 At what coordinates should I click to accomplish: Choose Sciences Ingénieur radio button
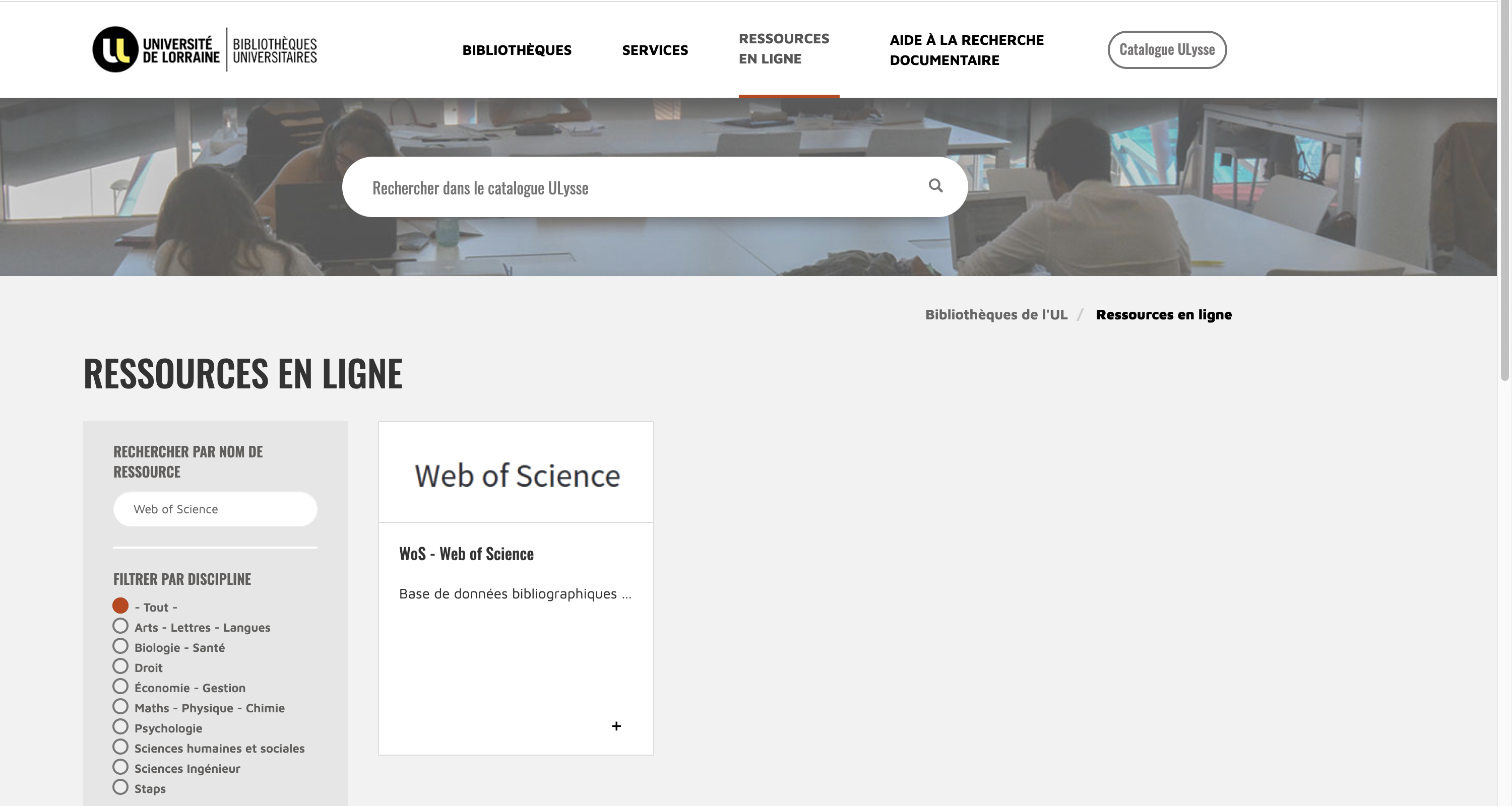[x=120, y=767]
